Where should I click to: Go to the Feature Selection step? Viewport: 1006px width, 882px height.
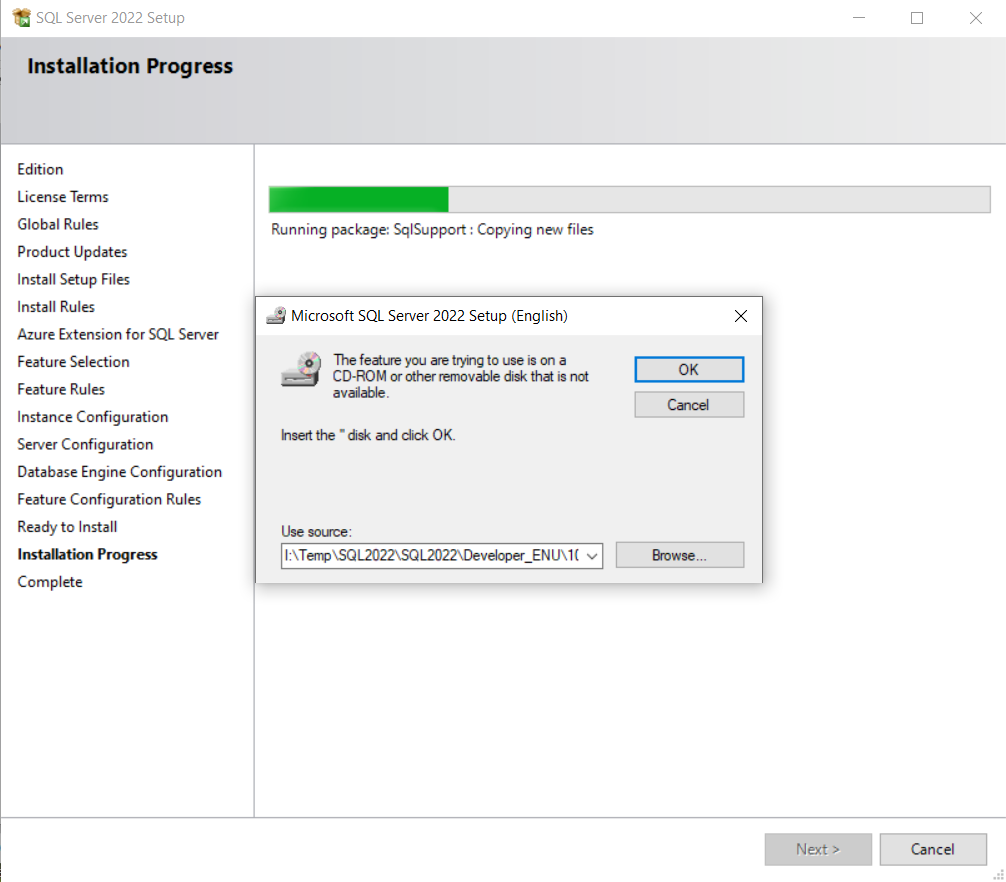(73, 362)
